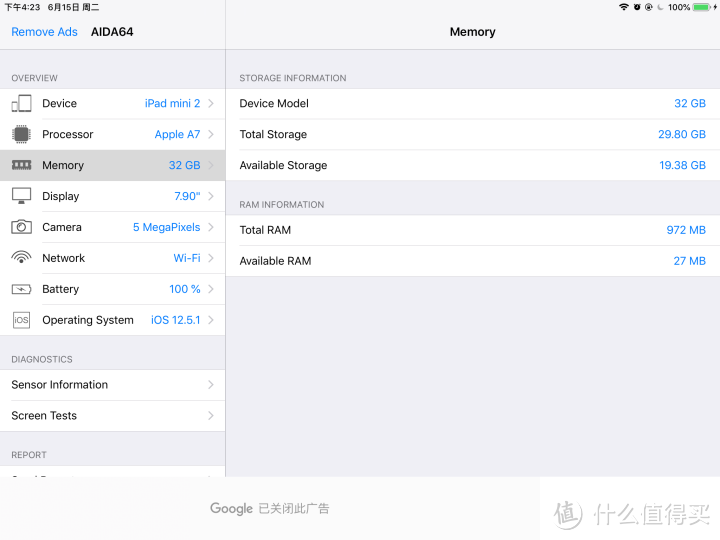Click the Apple A7 processor value
720x540 pixels.
coord(177,134)
